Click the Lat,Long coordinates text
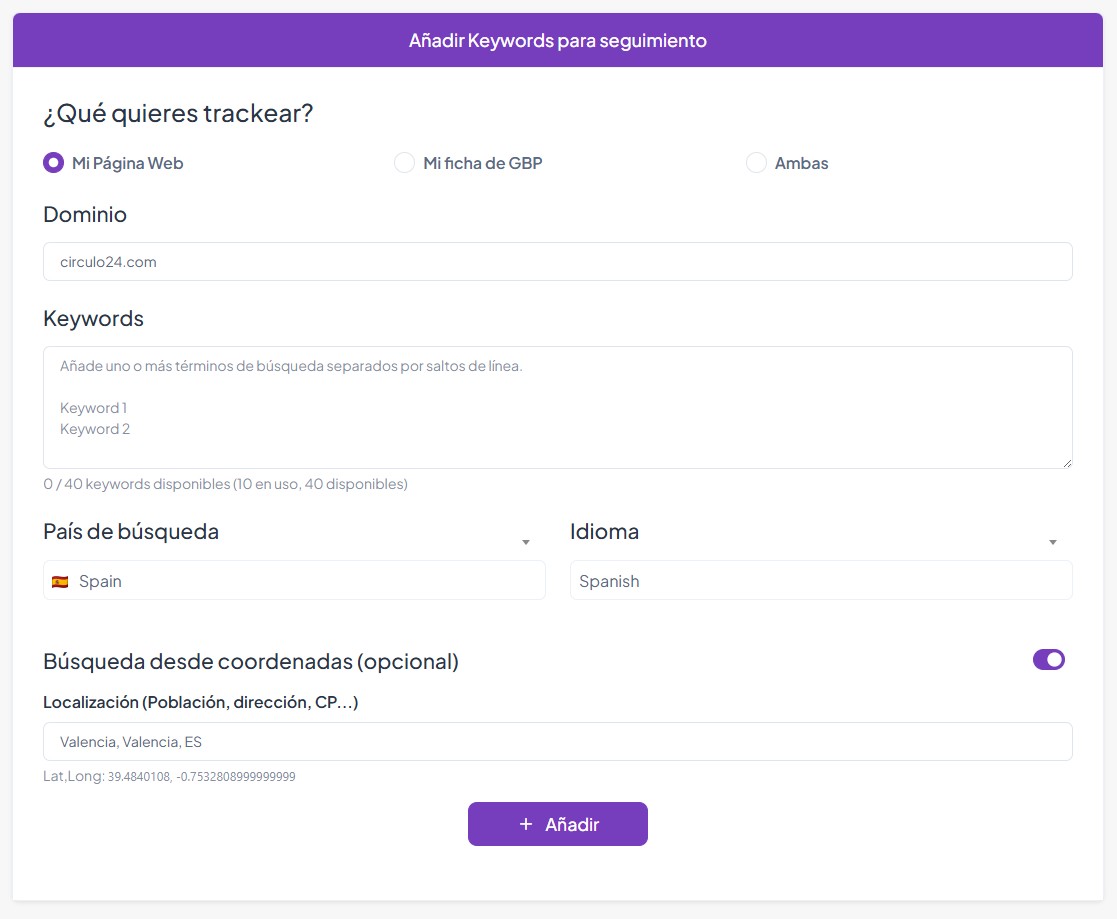The height and width of the screenshot is (919, 1117). tap(169, 776)
